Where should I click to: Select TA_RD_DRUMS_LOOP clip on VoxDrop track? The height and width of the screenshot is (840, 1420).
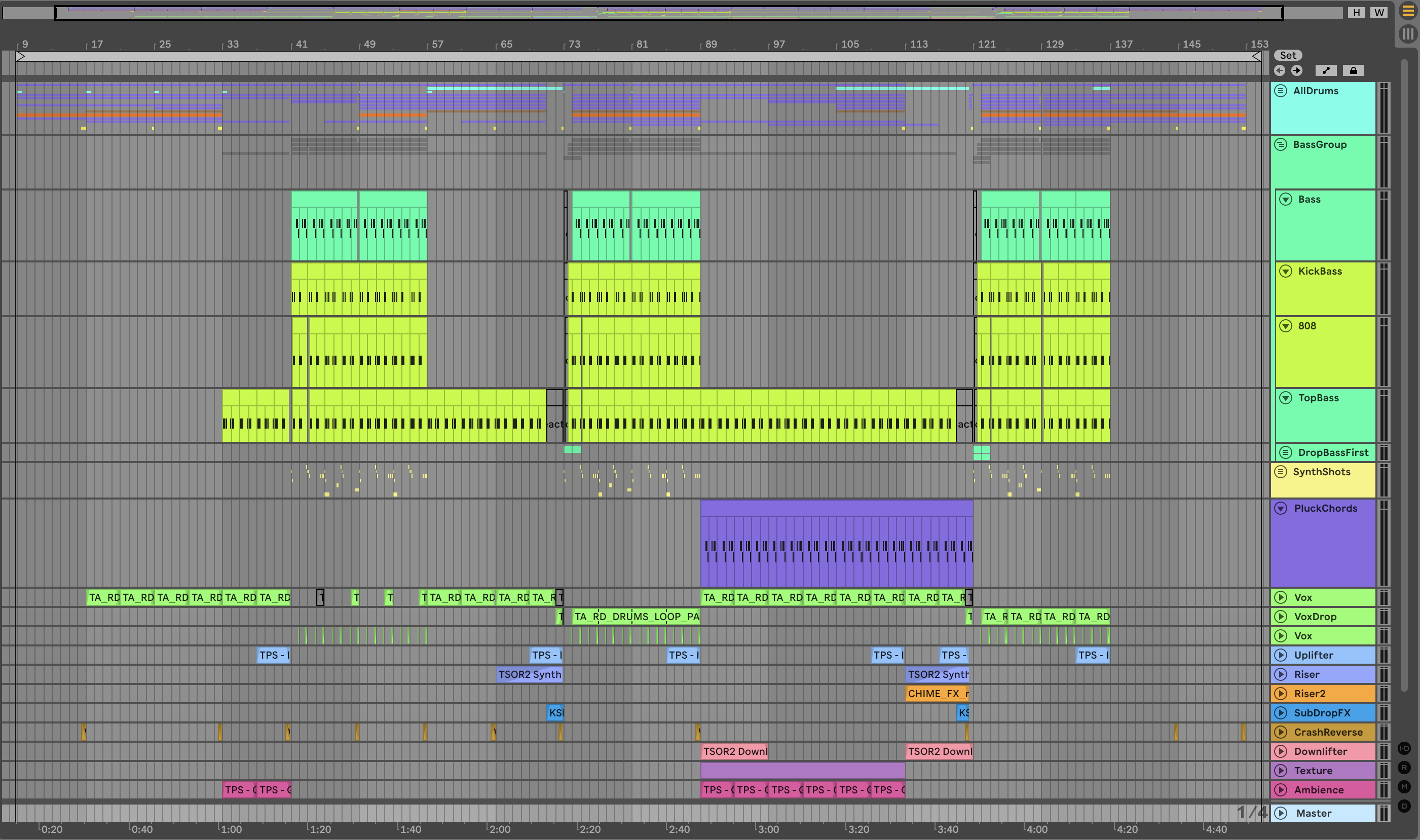click(636, 617)
